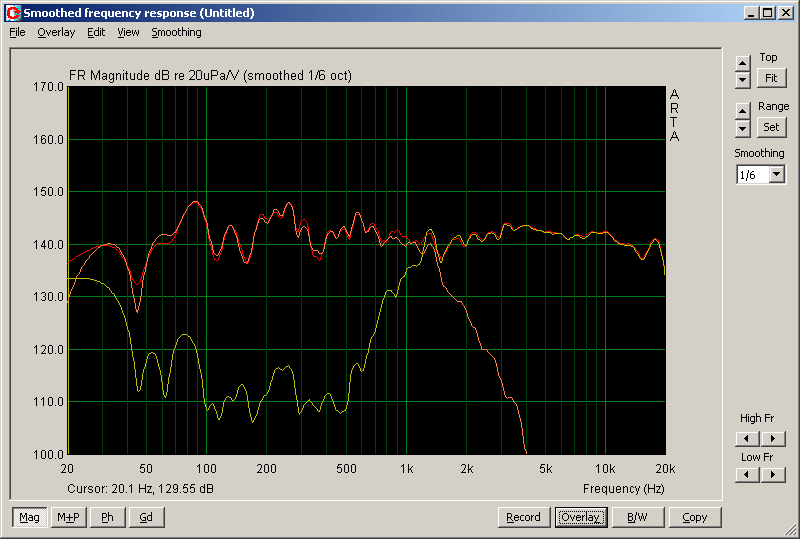
Task: Click the Record button
Action: pos(523,517)
